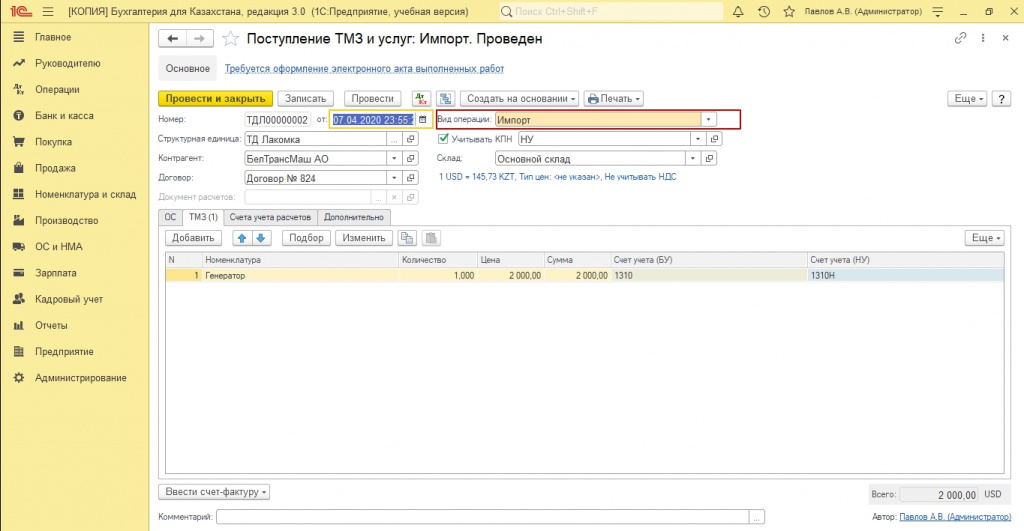Open table Еще menu
The height and width of the screenshot is (531, 1024).
pyautogui.click(x=984, y=238)
